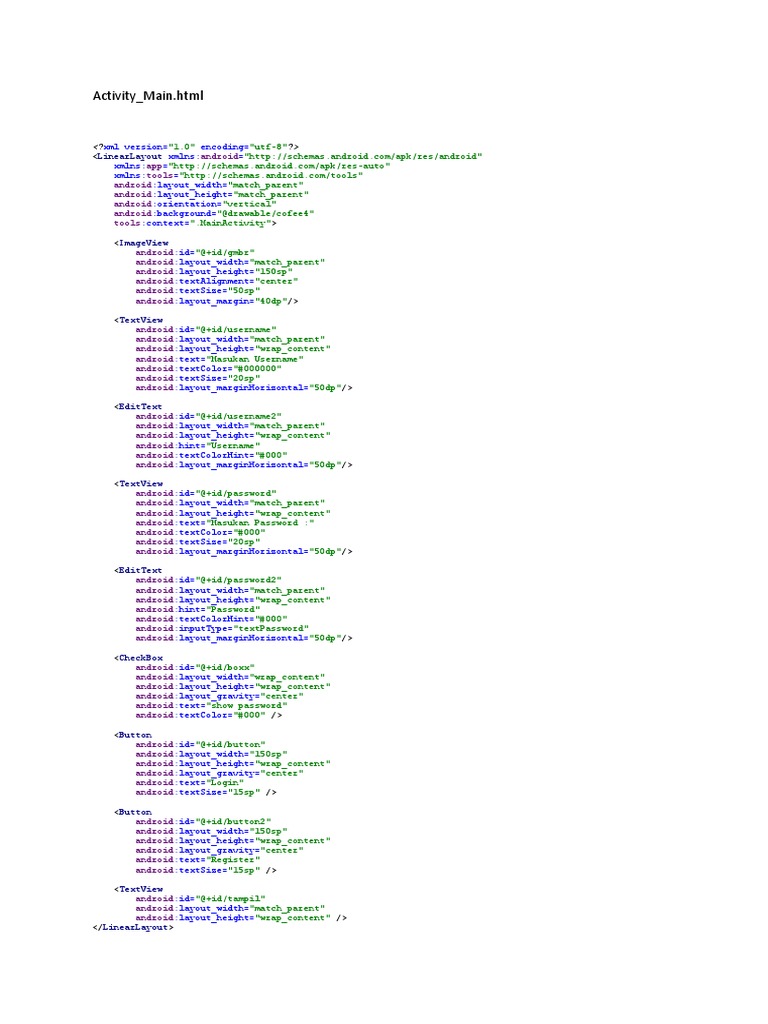This screenshot has width=768, height=1024.
Task: Click the Activity_Main.html heading
Action: click(x=148, y=95)
